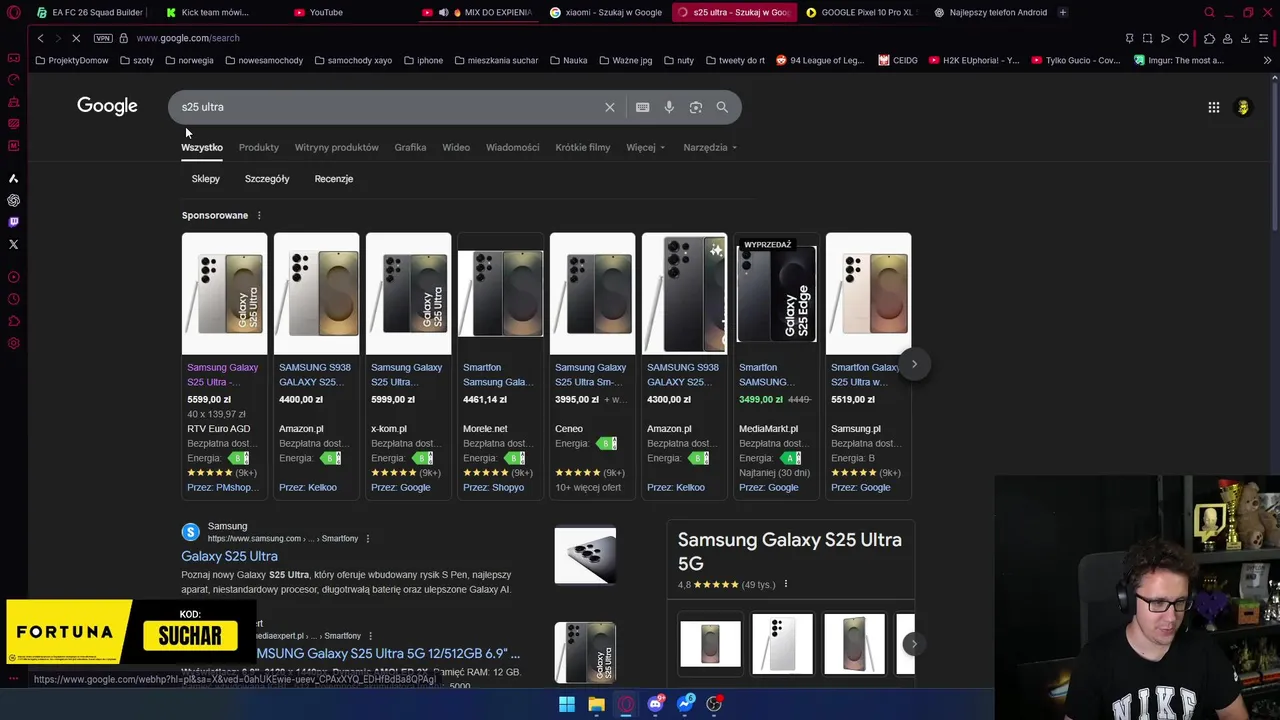Open mediaexpert result three-dot menu

click(x=370, y=636)
